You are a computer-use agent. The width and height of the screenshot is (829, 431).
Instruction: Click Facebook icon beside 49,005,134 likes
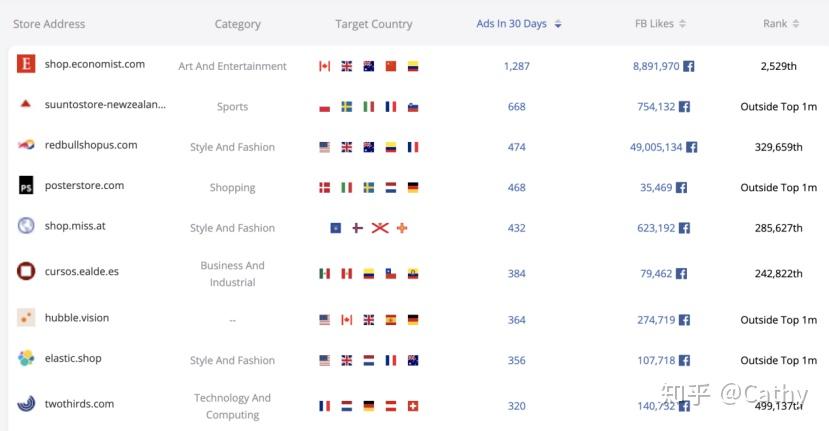pyautogui.click(x=692, y=147)
